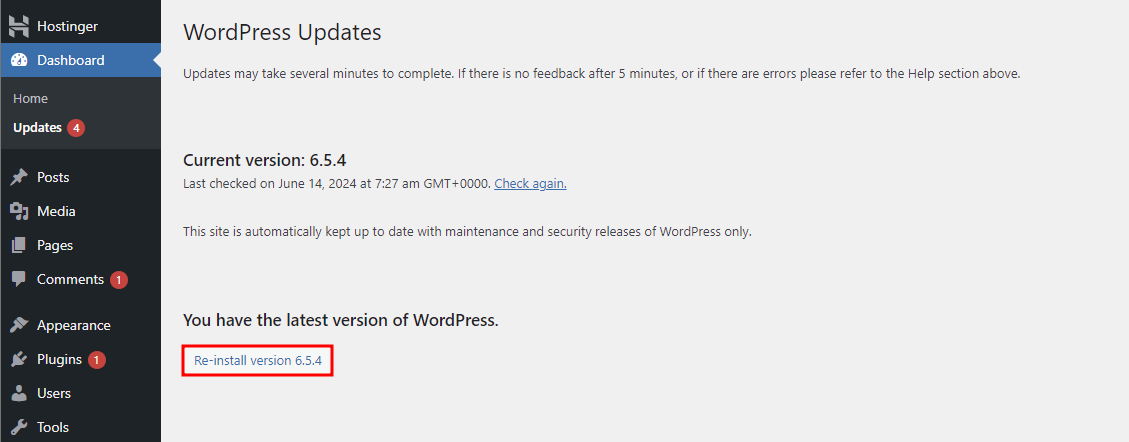Click the Tools wrench icon
Image resolution: width=1129 pixels, height=442 pixels.
point(19,427)
